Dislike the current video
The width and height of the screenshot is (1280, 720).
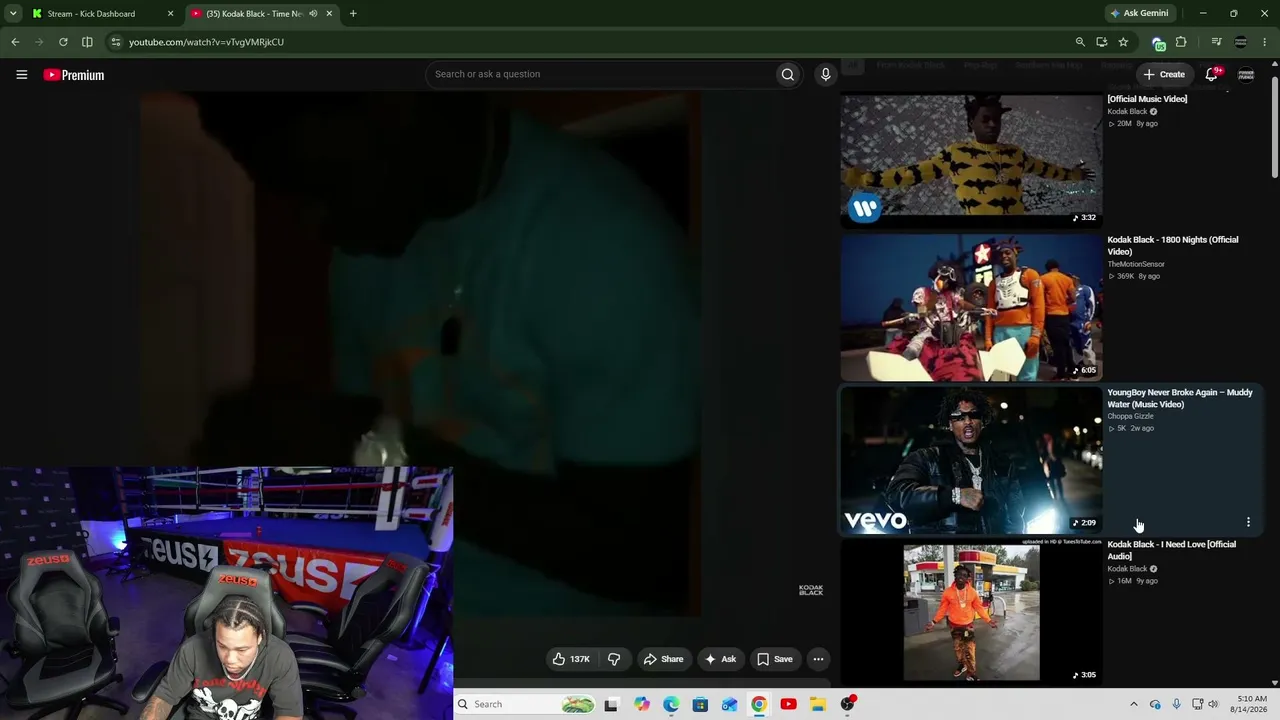(614, 659)
